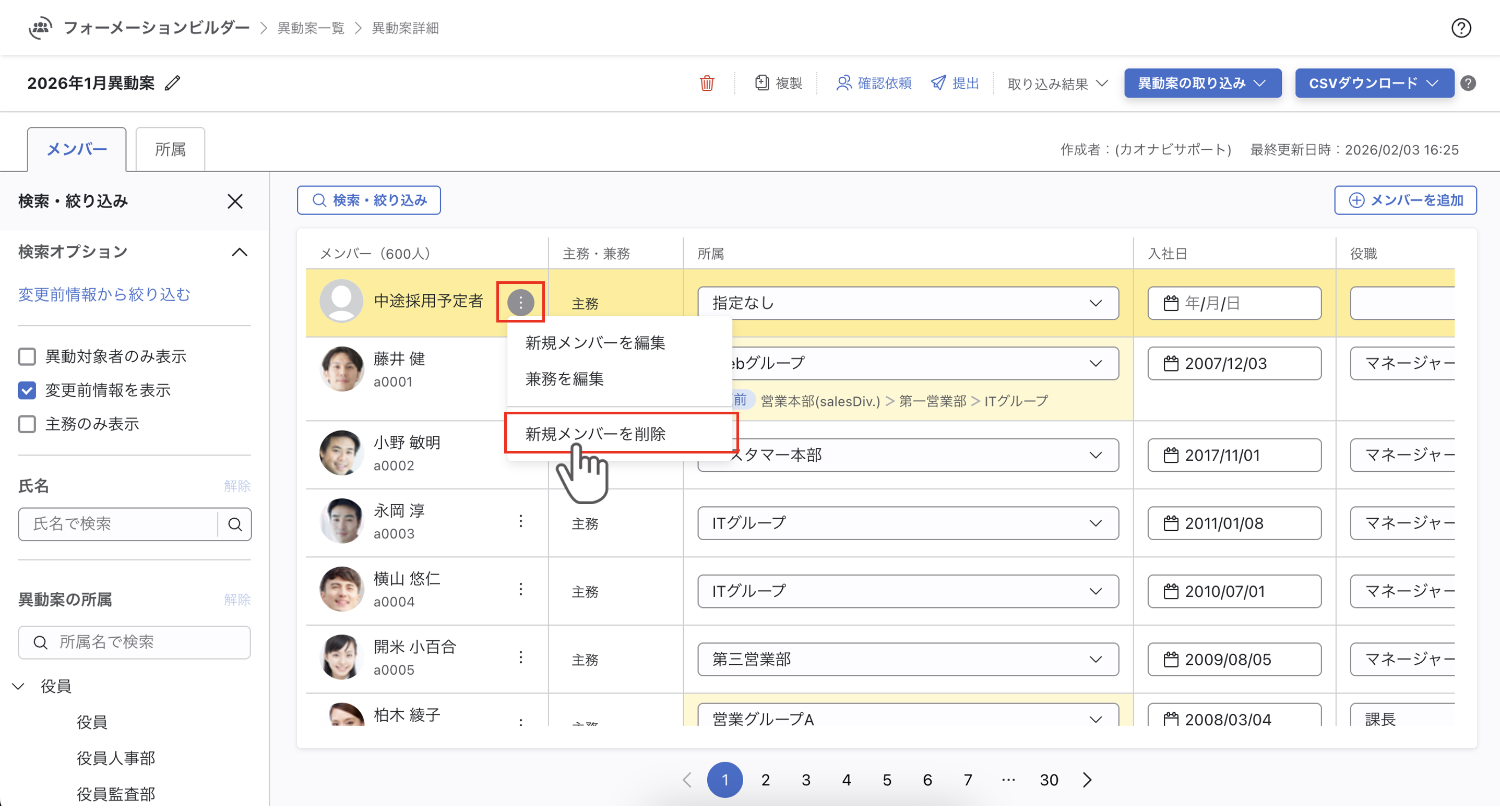Click magnifier icon in 氏名 search box
The height and width of the screenshot is (812, 1500).
click(x=235, y=524)
